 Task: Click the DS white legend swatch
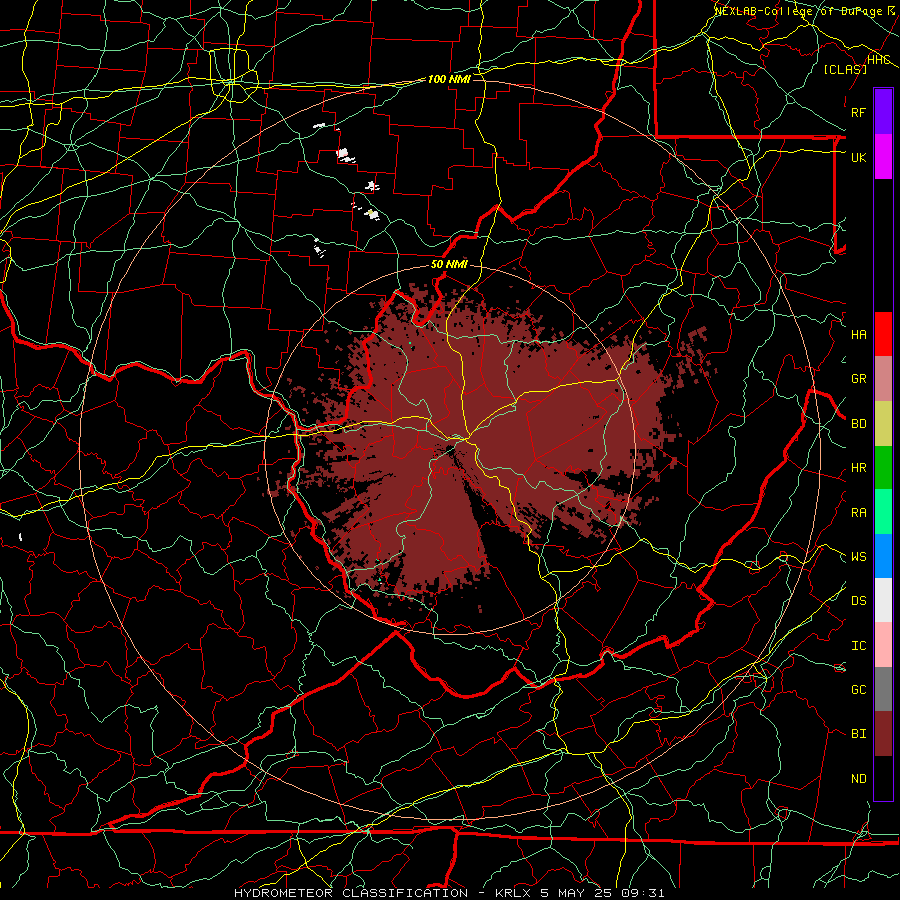[883, 600]
